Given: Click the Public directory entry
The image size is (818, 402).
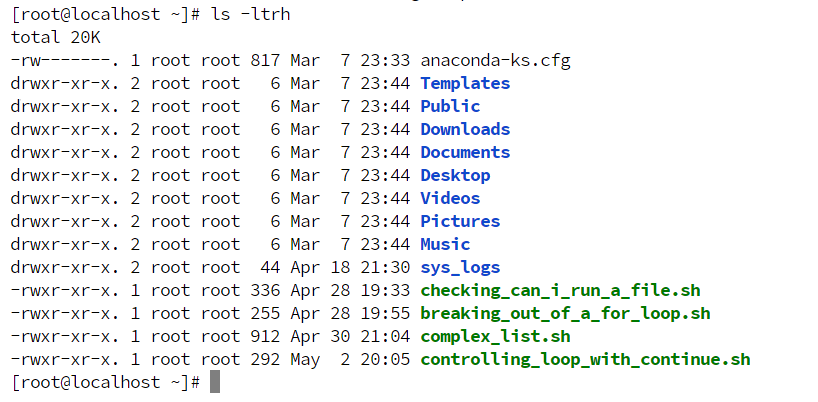Looking at the screenshot, I should click(450, 106).
